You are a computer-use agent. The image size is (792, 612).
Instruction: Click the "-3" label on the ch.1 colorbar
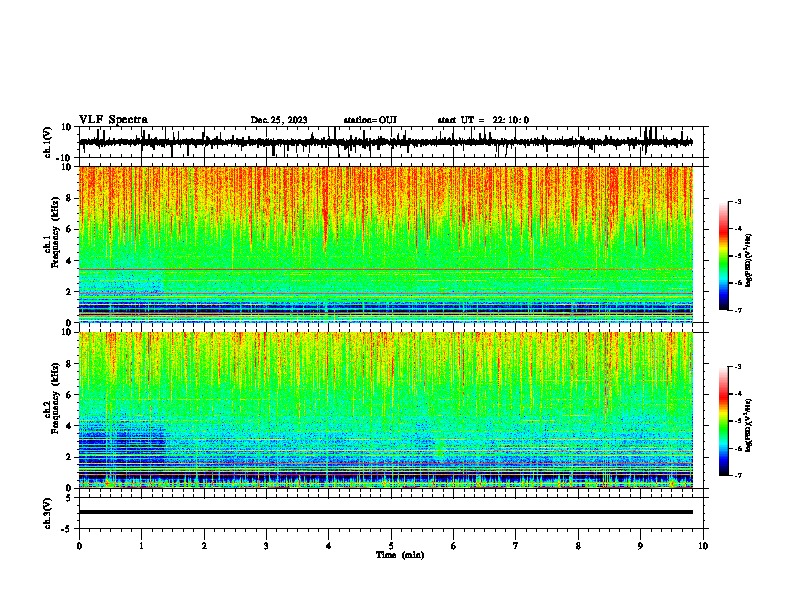point(737,201)
